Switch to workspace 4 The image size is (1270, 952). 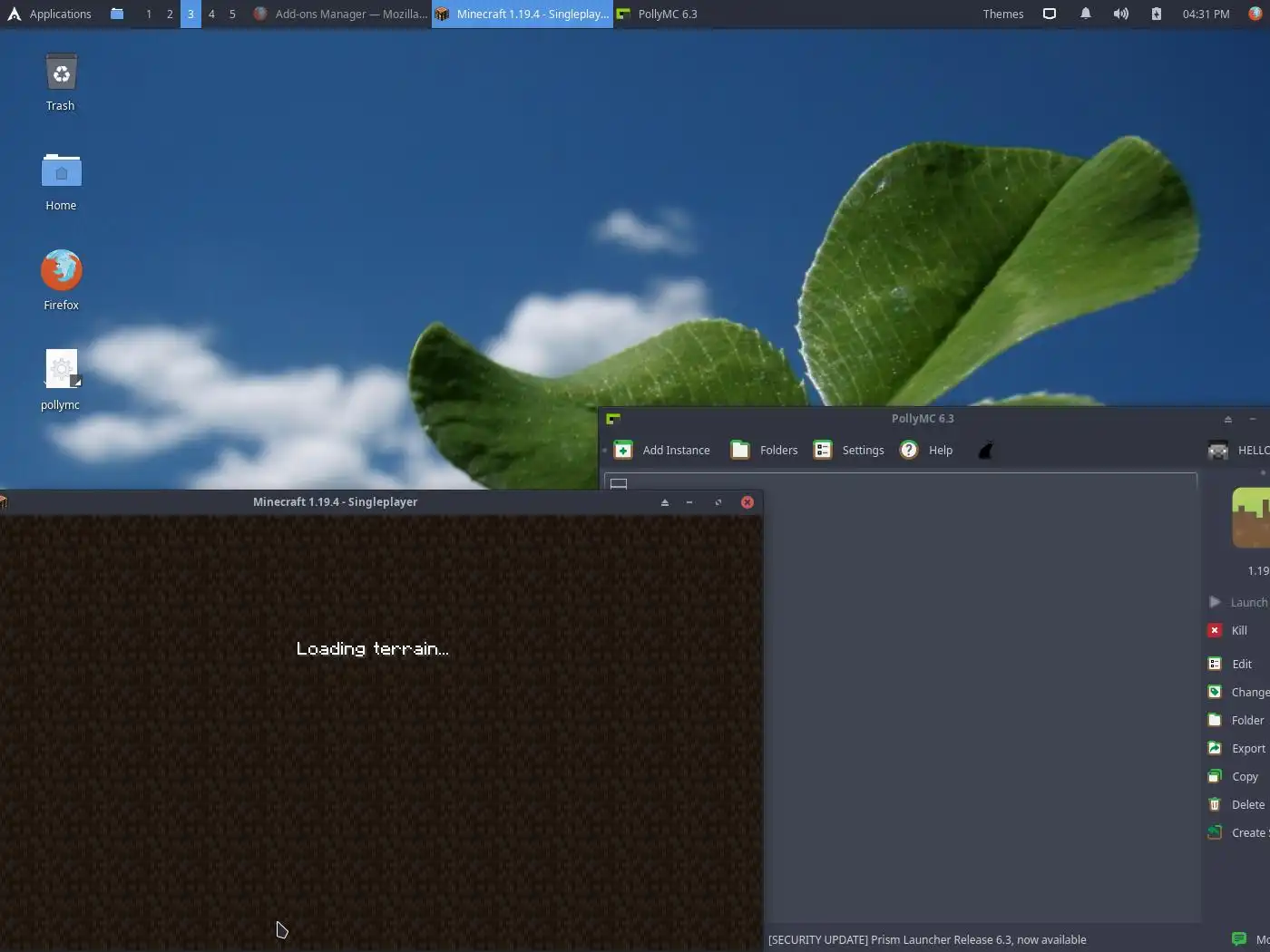(x=211, y=14)
